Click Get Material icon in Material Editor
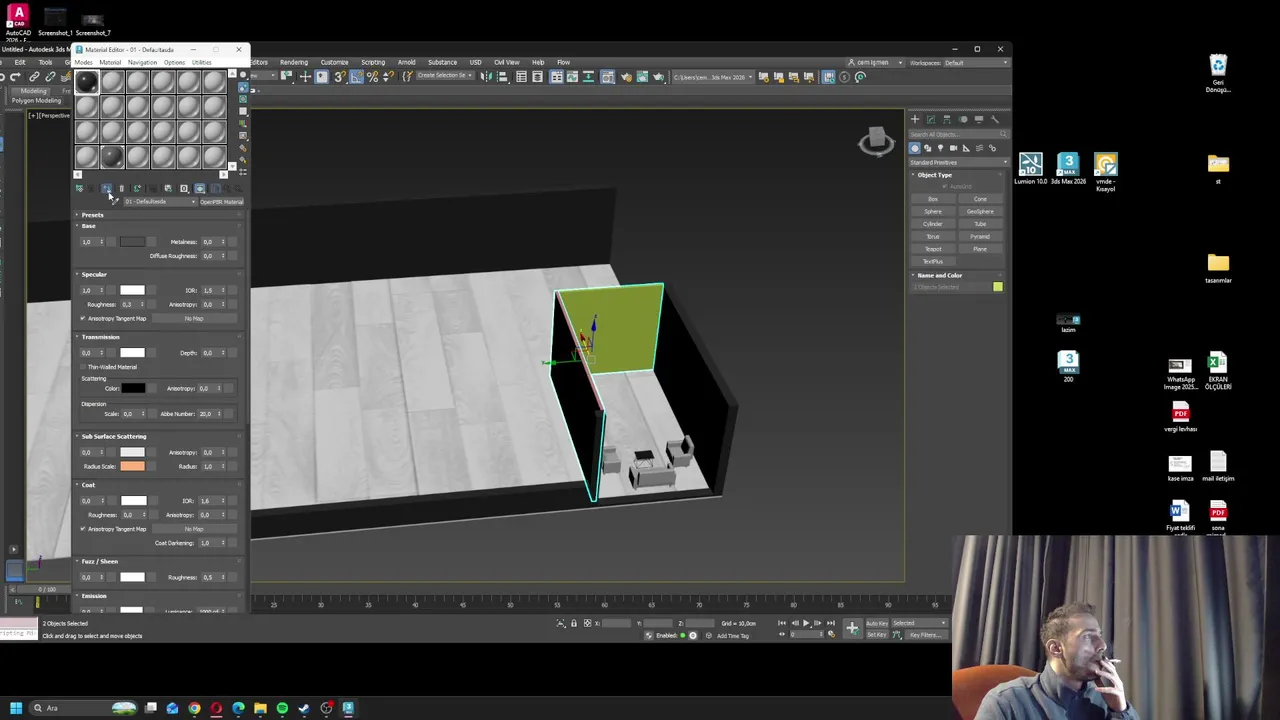This screenshot has height=720, width=1280. click(79, 188)
